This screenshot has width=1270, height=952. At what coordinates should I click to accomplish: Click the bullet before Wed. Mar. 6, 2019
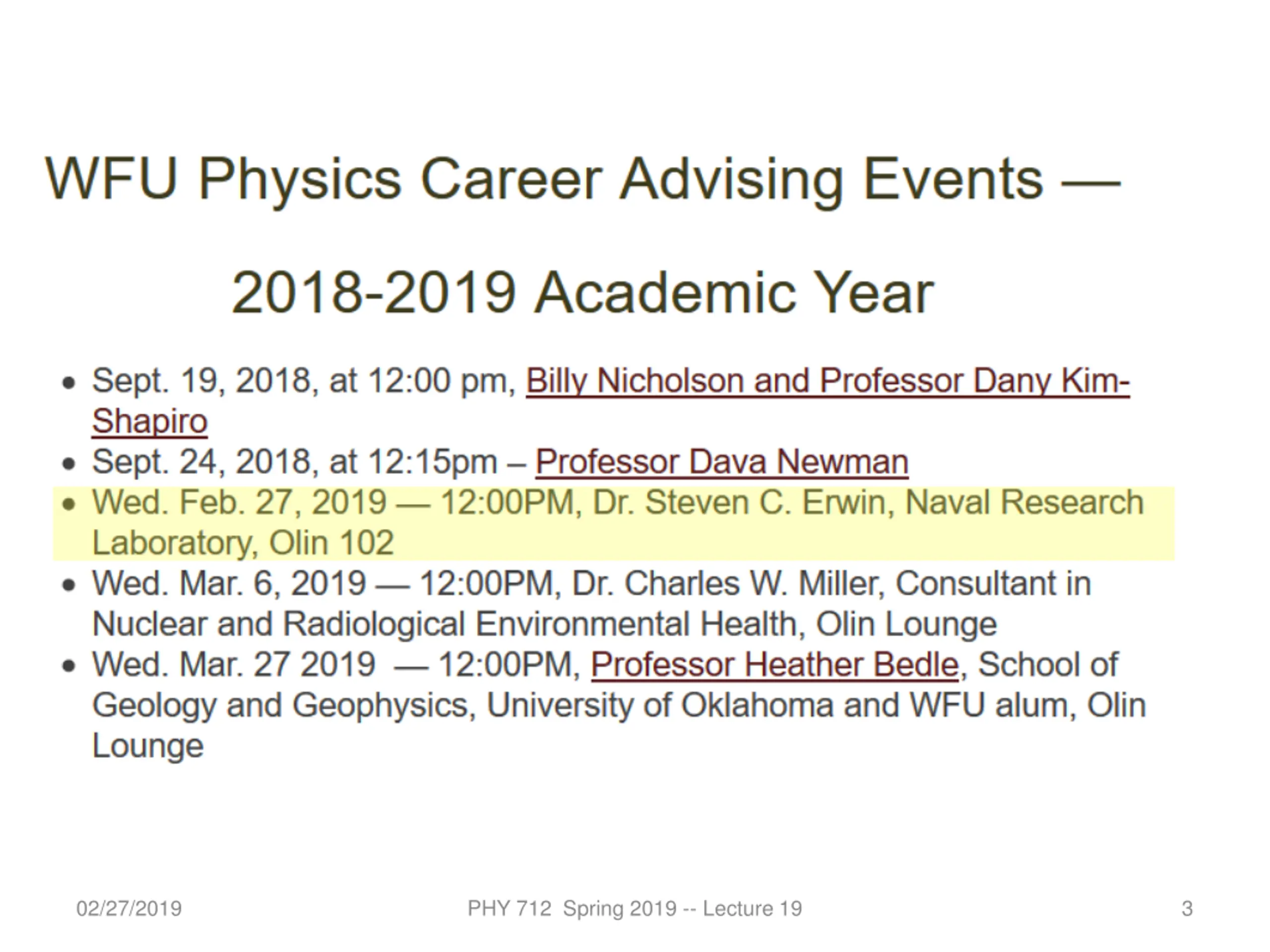(x=69, y=585)
